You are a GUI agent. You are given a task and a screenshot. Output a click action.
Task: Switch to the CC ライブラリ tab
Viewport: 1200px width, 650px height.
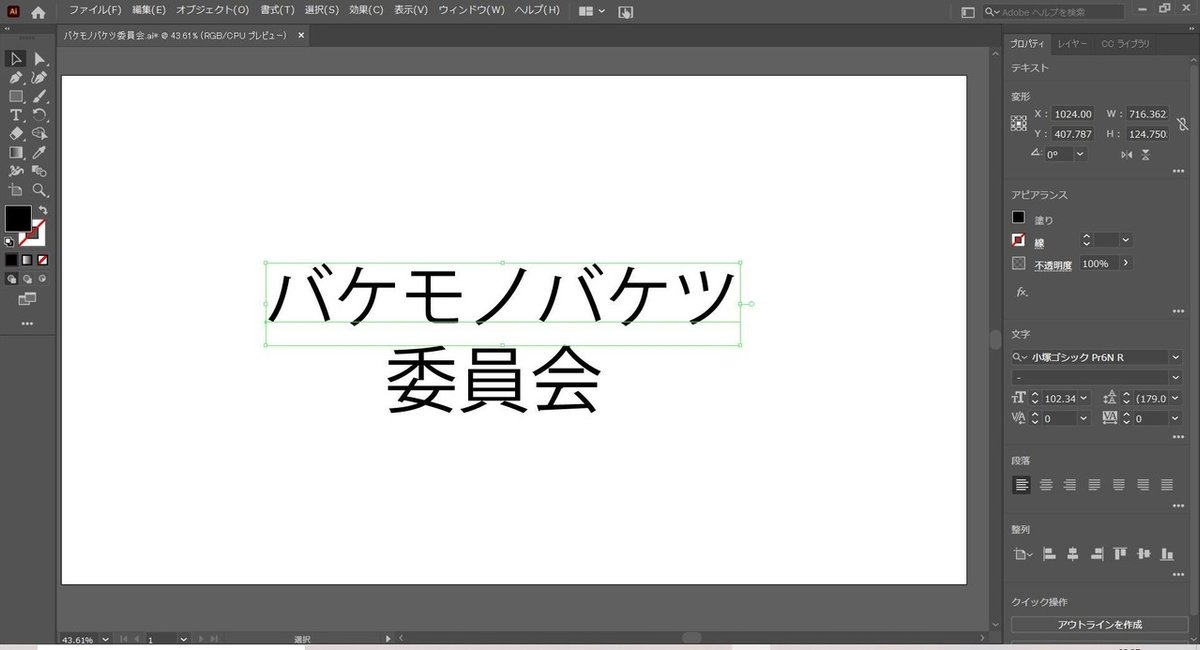click(x=1125, y=44)
